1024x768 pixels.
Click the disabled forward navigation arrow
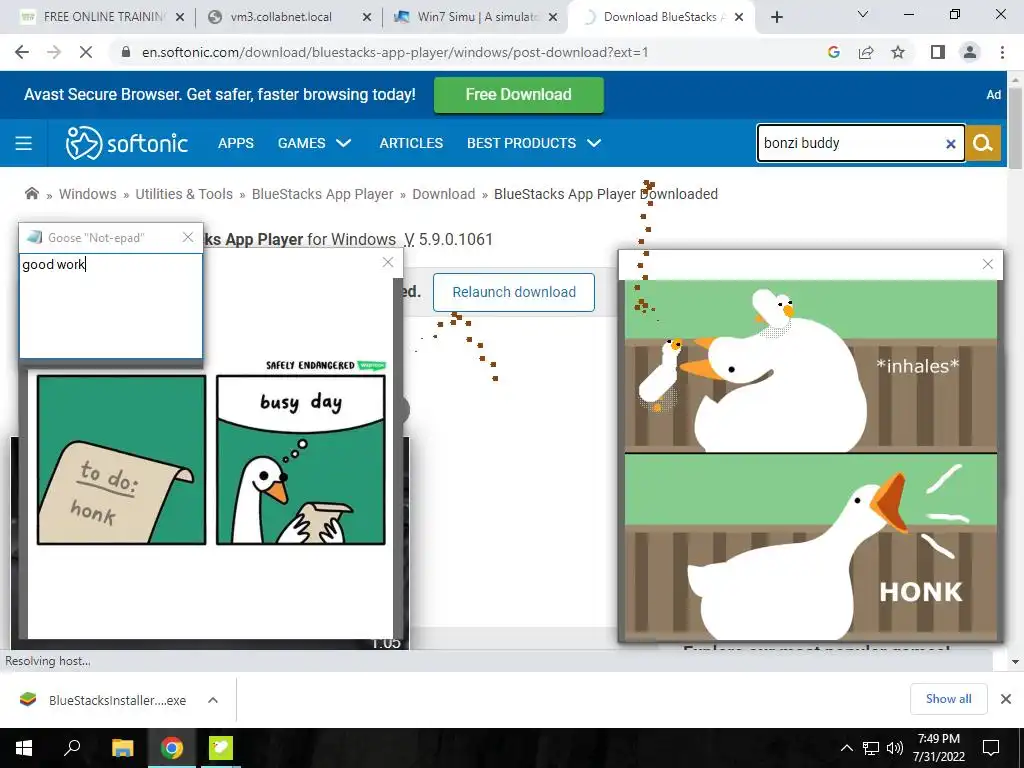coord(54,52)
